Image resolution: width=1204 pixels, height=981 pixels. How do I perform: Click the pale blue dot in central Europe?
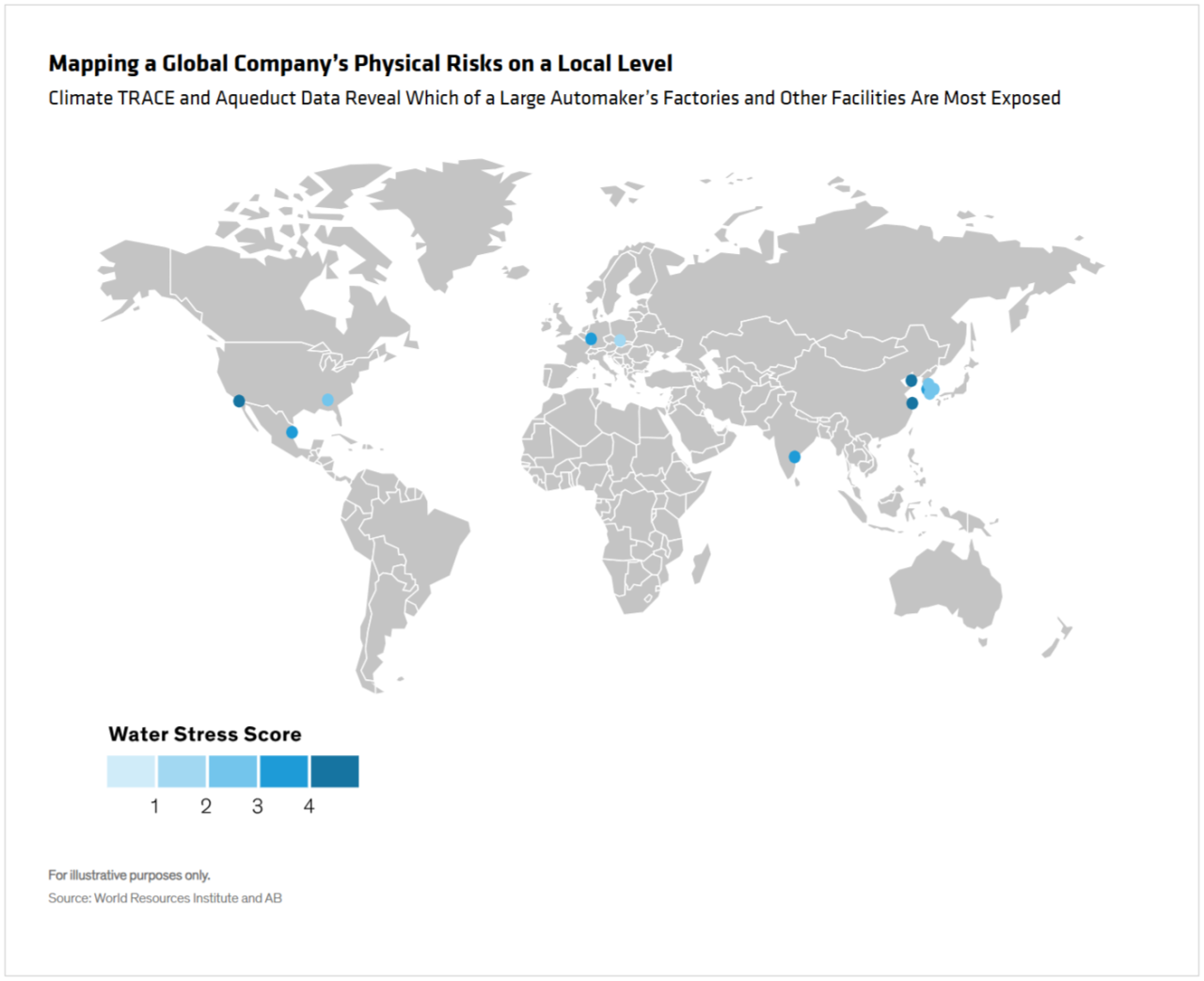click(x=620, y=340)
